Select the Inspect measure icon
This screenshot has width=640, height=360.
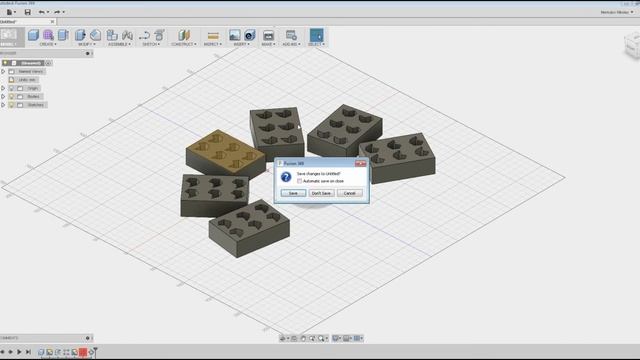[x=213, y=35]
